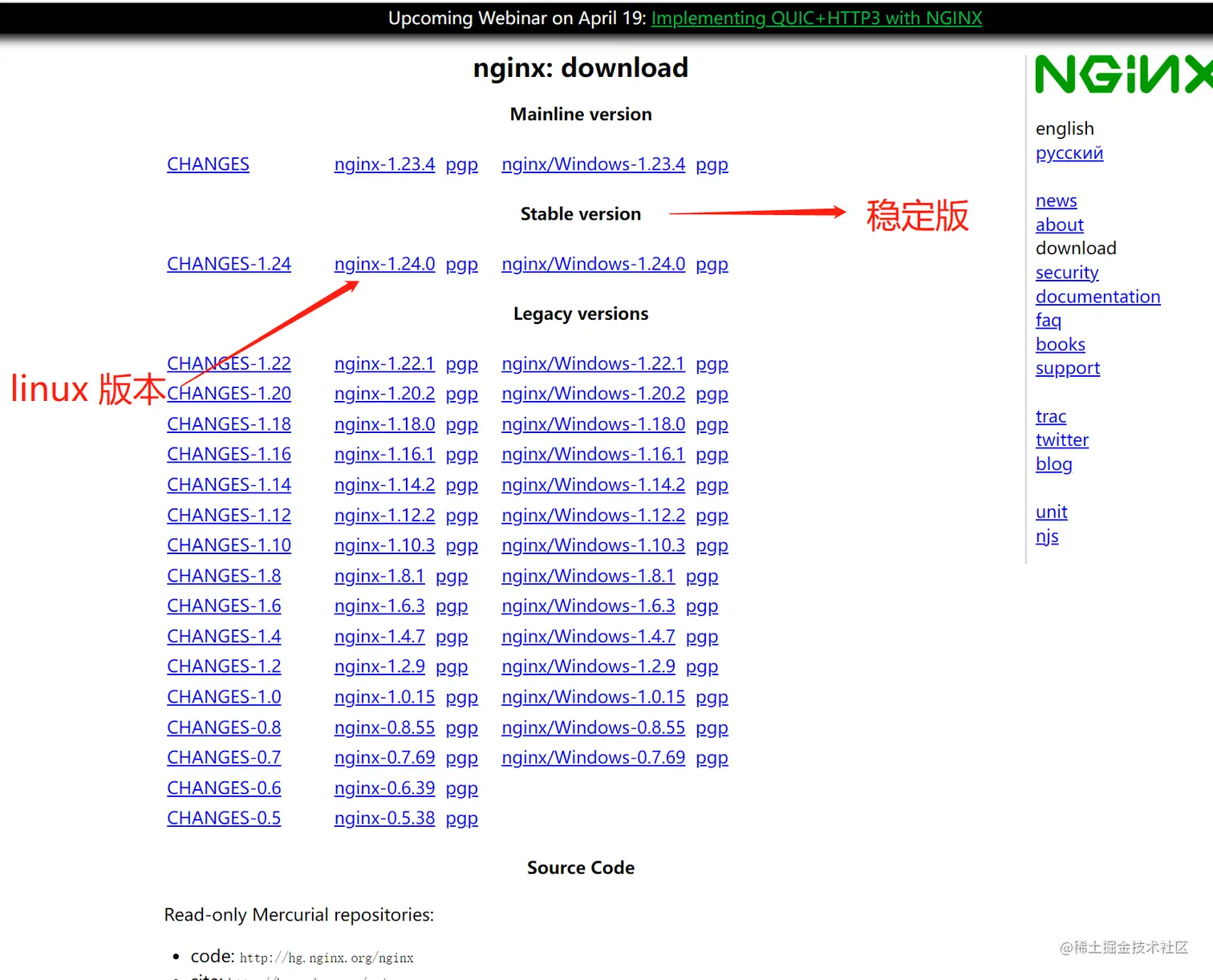The image size is (1213, 980).
Task: Download nginx-1.0.15
Action: click(x=384, y=697)
